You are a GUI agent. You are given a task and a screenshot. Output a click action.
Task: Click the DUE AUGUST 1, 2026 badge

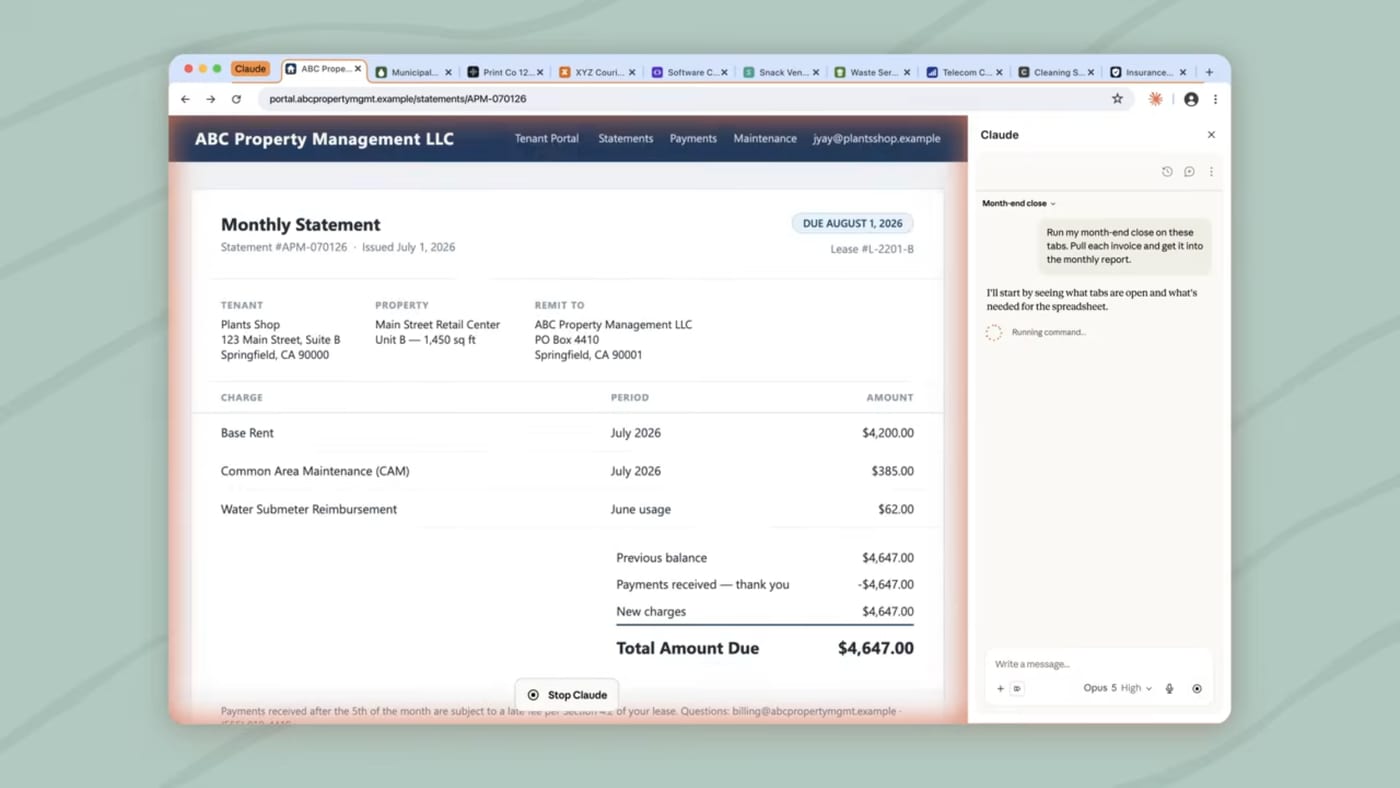click(x=853, y=223)
